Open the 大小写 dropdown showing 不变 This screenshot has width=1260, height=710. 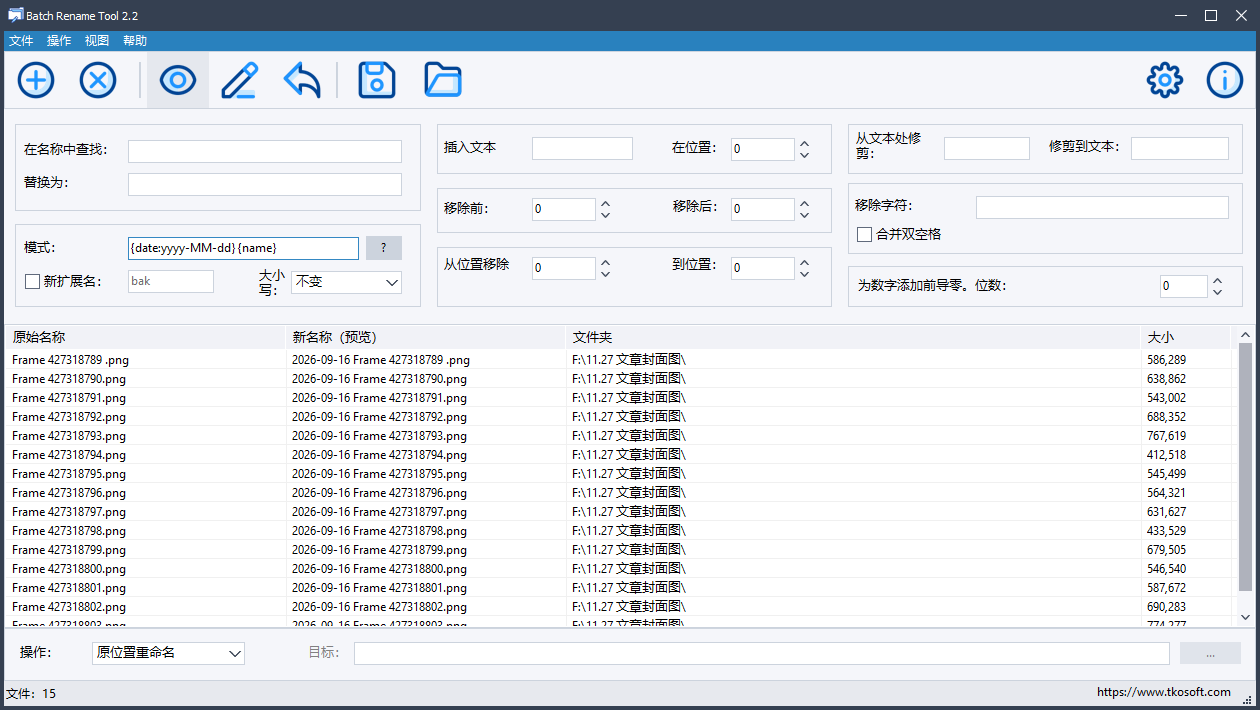pos(346,282)
